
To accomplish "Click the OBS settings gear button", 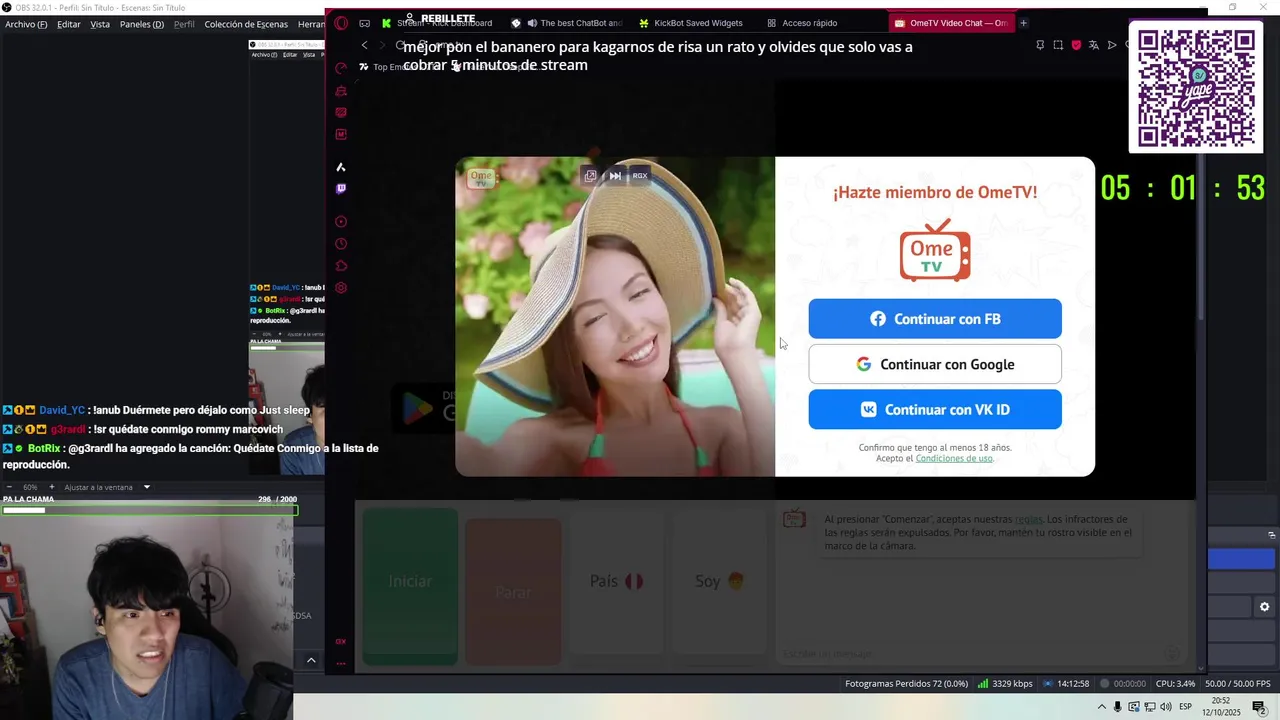I will (1264, 607).
